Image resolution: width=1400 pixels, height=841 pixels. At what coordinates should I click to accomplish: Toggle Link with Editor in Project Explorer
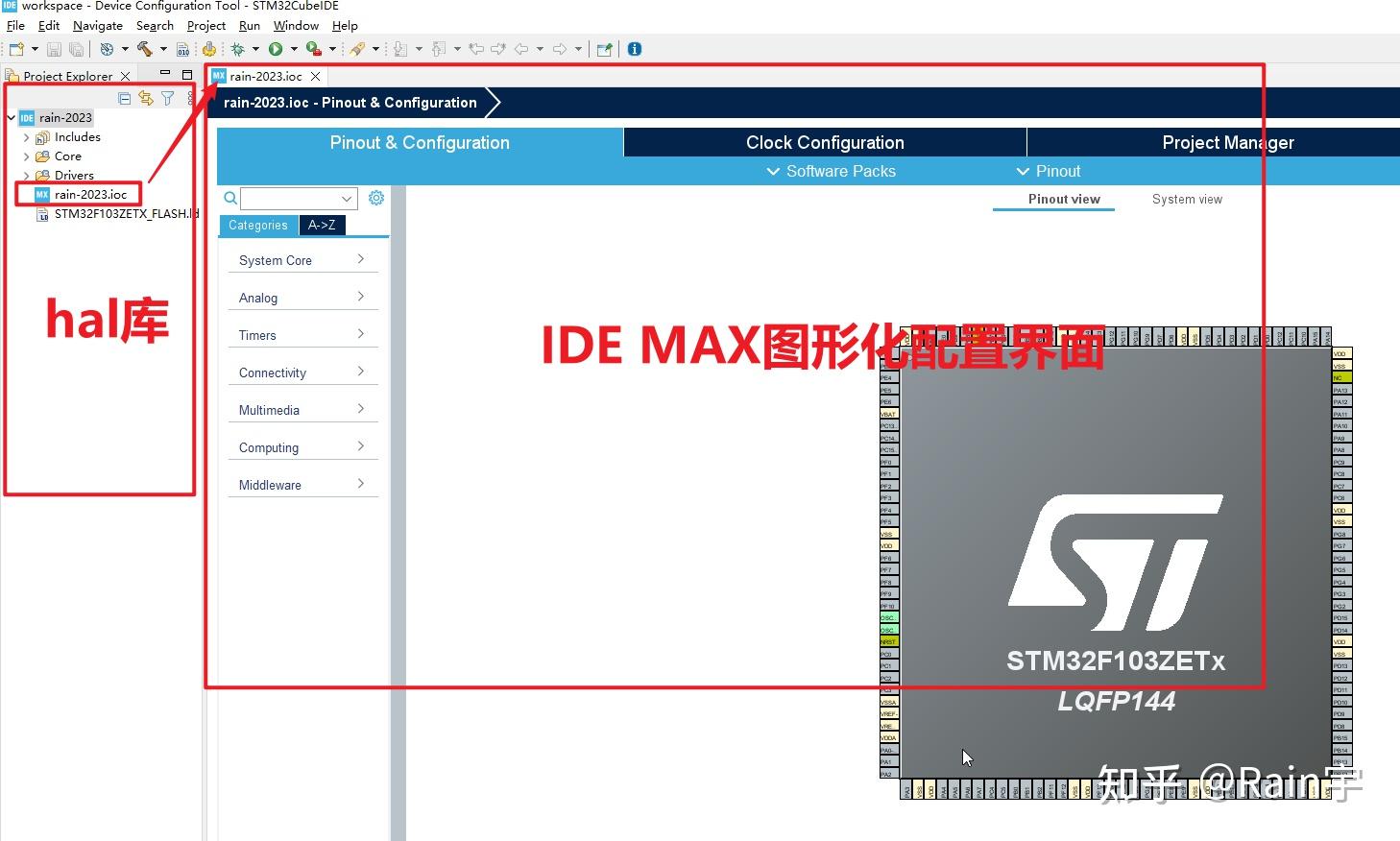(145, 97)
